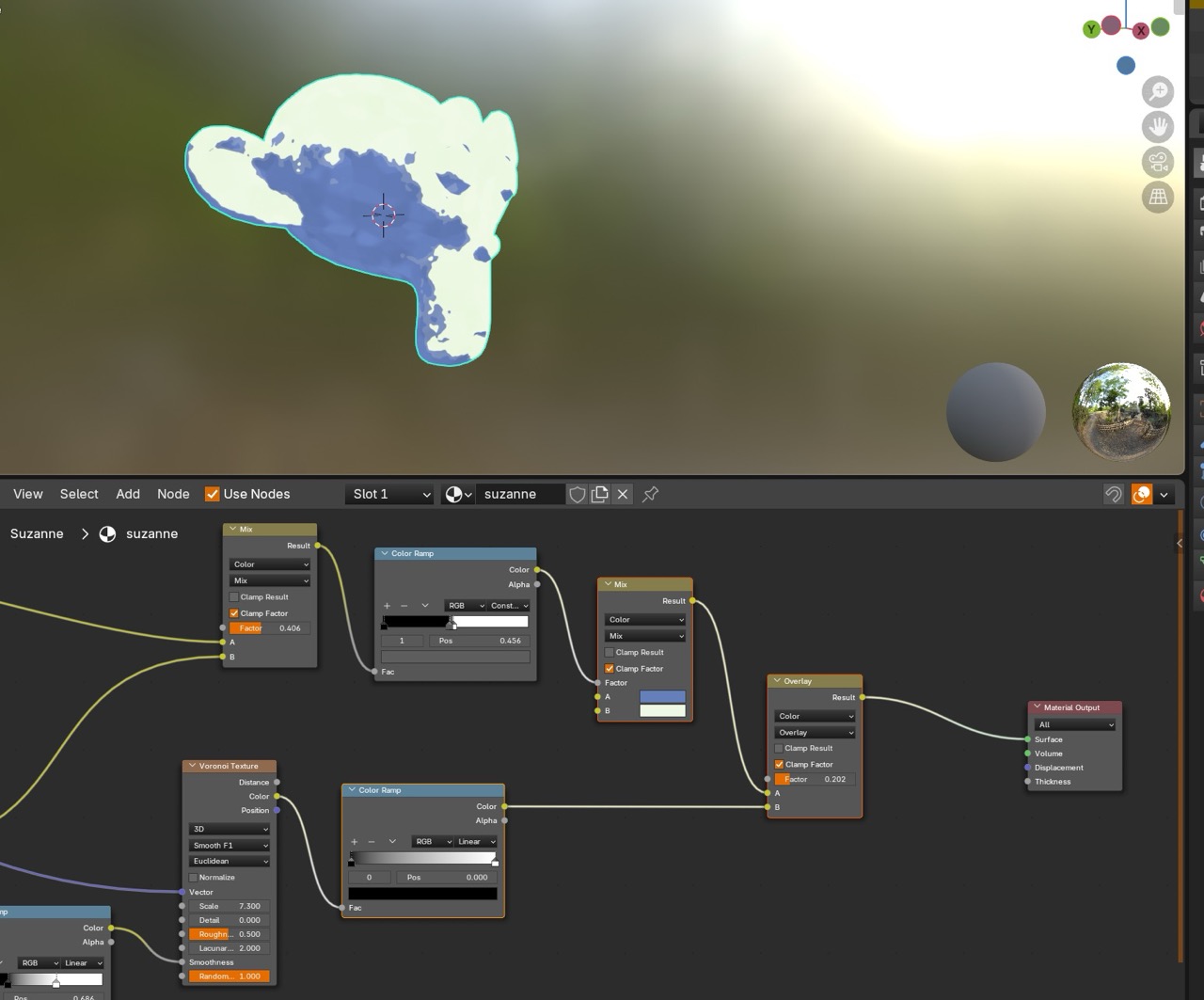Click the Suzanne object breadcrumb
Screen dimensions: 1204x1000
click(37, 533)
